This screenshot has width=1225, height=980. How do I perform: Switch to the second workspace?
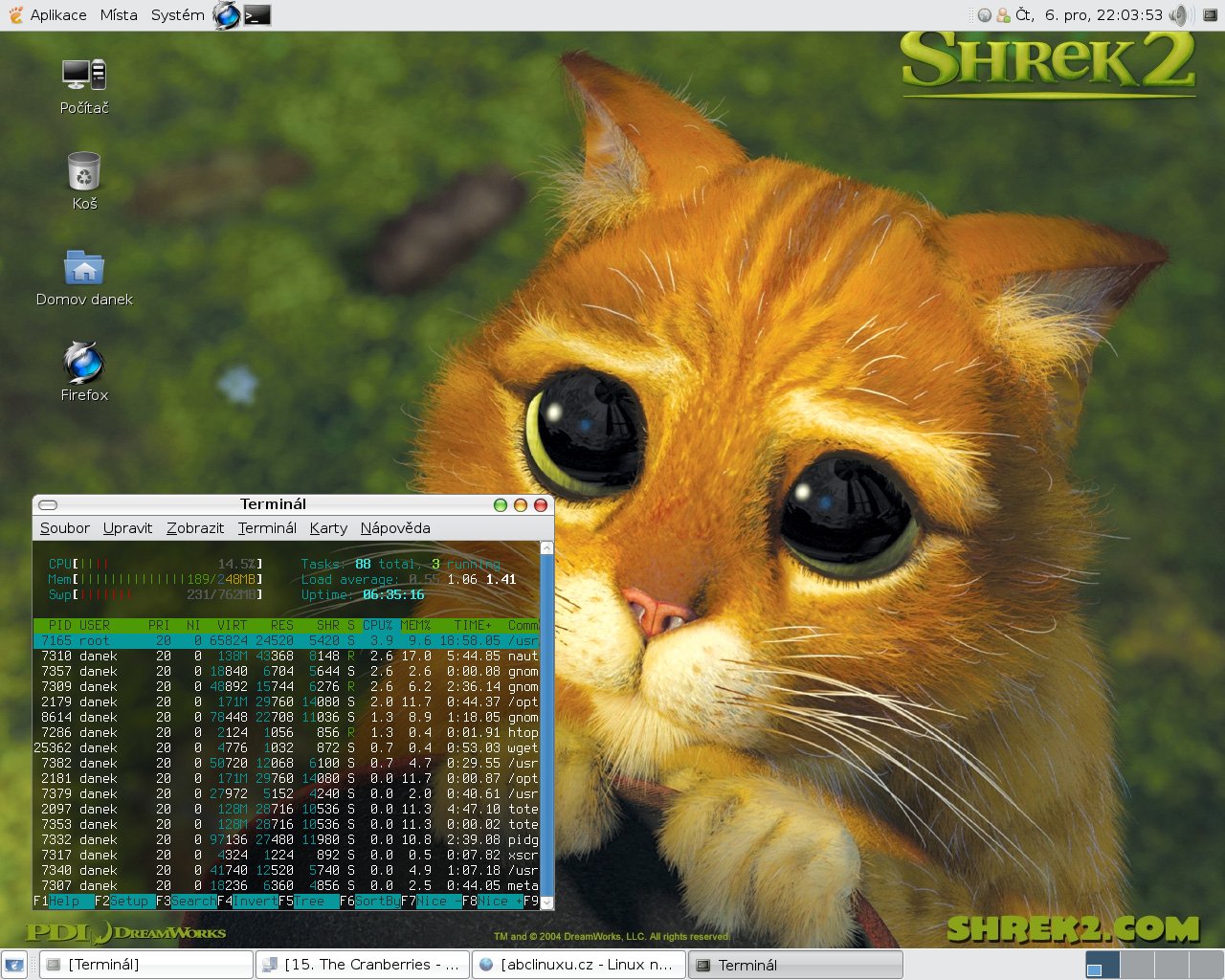pyautogui.click(x=1136, y=965)
